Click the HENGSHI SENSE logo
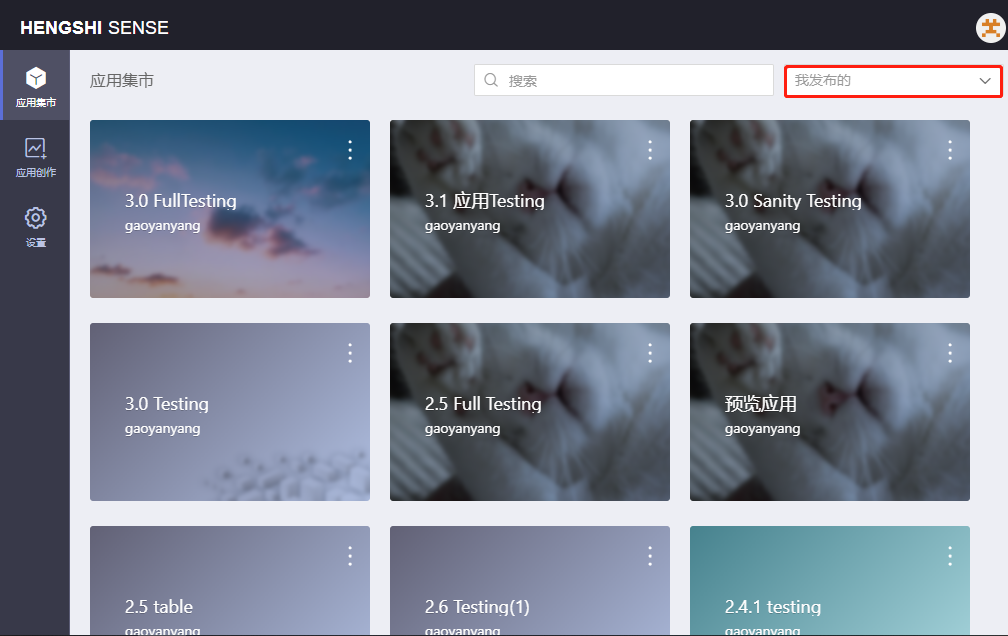 coord(94,28)
